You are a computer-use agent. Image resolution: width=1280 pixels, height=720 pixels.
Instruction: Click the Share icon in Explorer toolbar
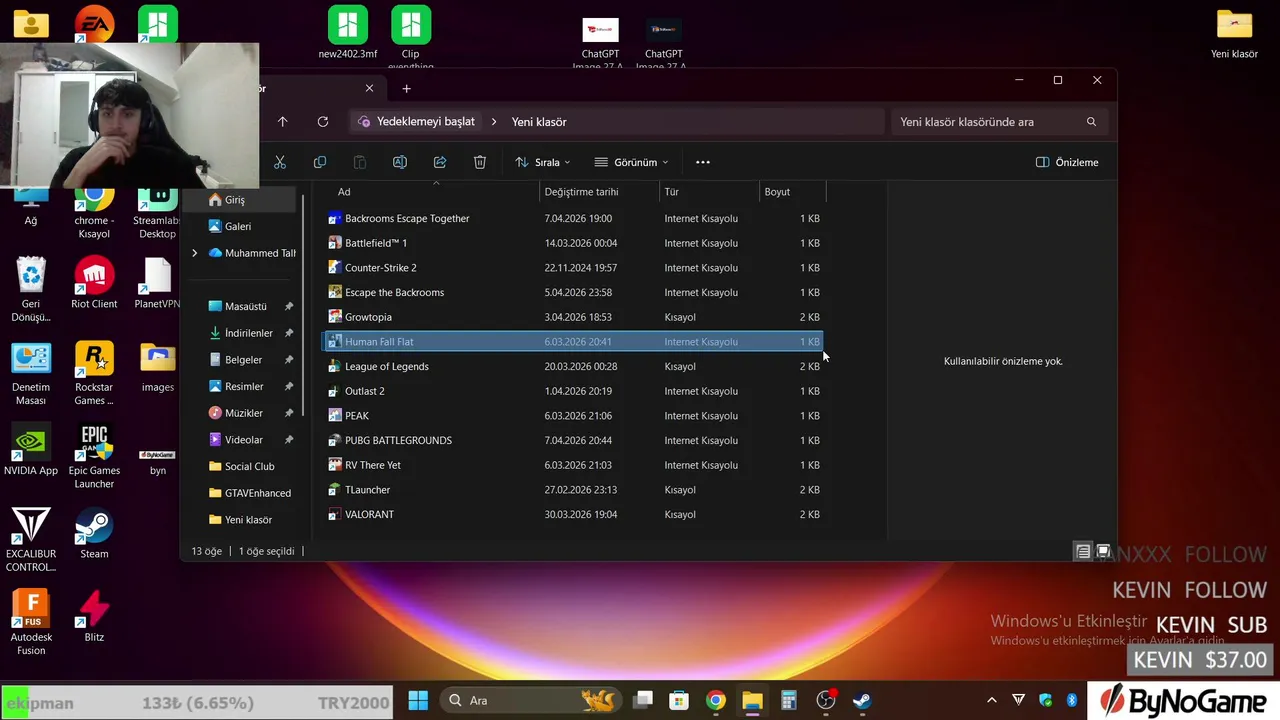coord(440,162)
